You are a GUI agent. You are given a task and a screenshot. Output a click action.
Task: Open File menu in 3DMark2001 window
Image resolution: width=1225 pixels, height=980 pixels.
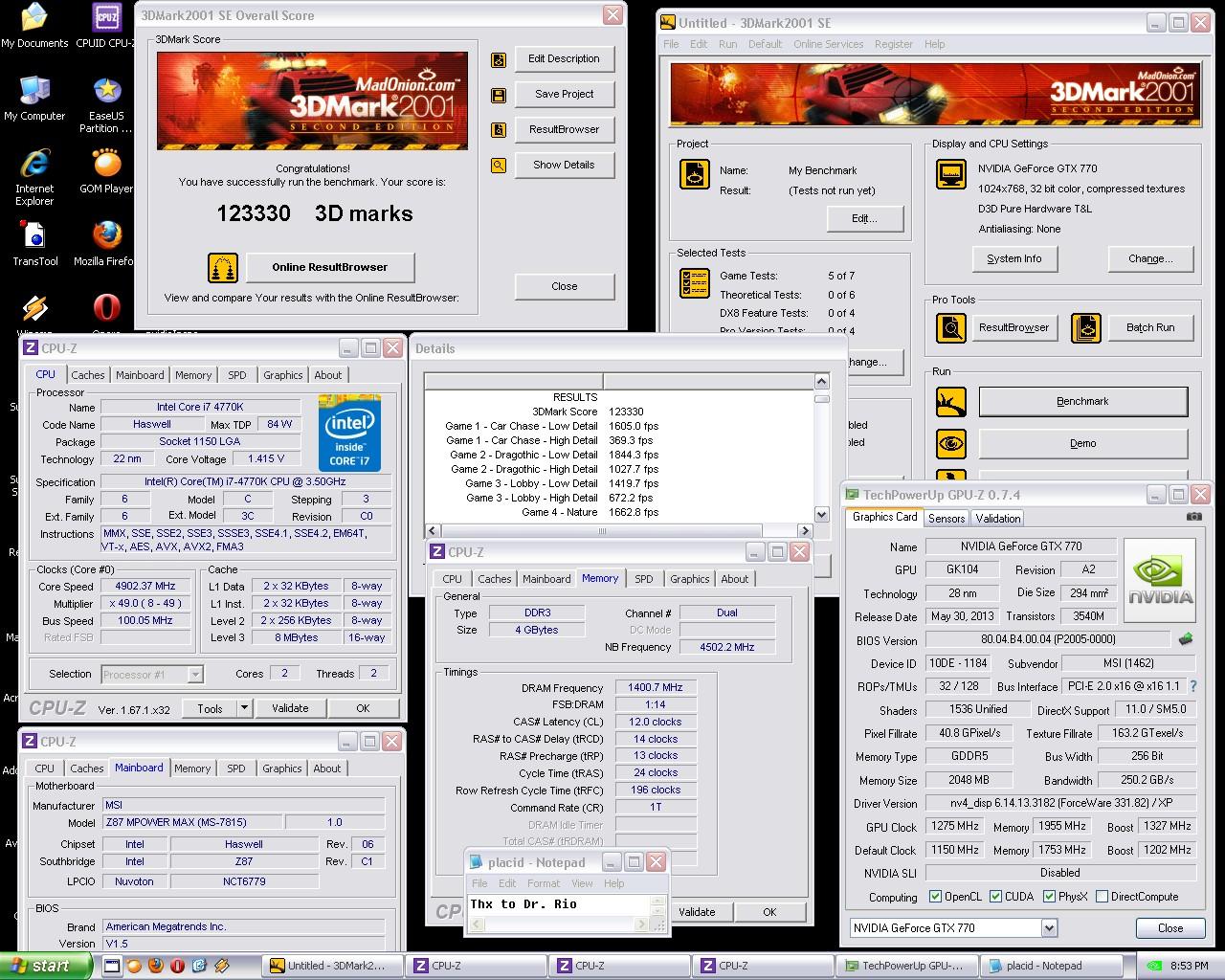(671, 44)
